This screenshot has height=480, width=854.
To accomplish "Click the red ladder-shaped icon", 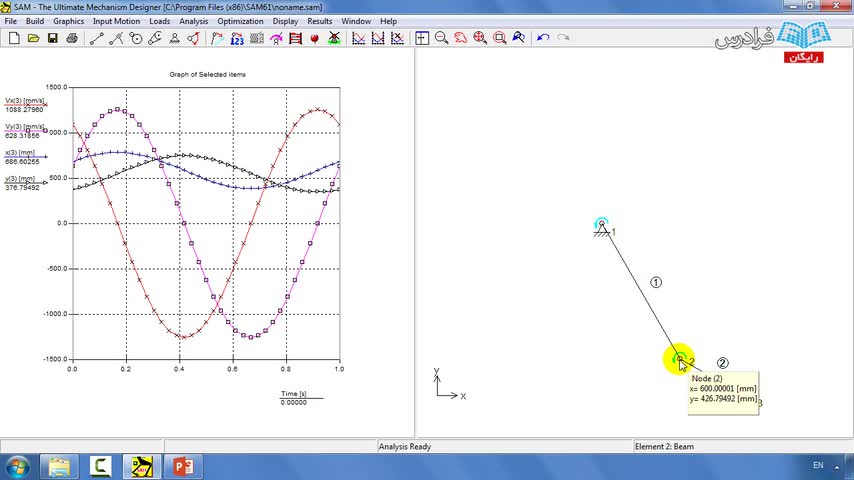I will click(295, 38).
